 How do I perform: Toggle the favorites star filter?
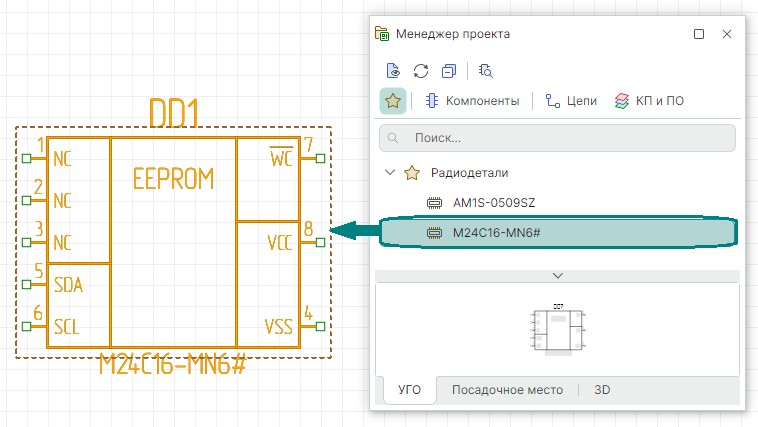(x=393, y=101)
